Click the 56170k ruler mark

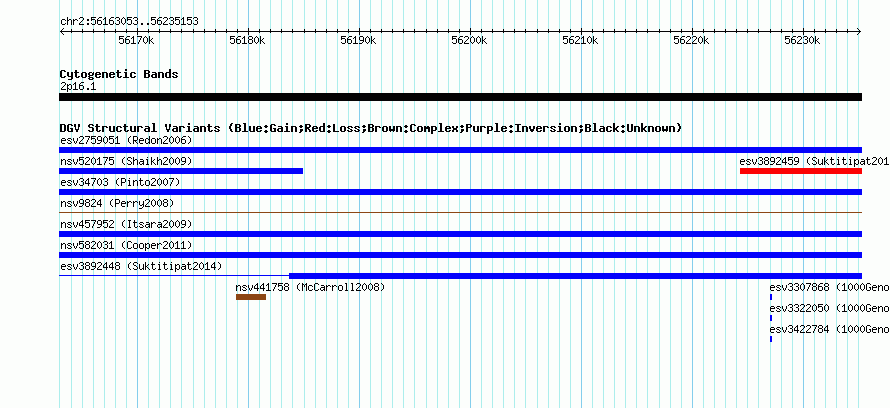tap(136, 40)
